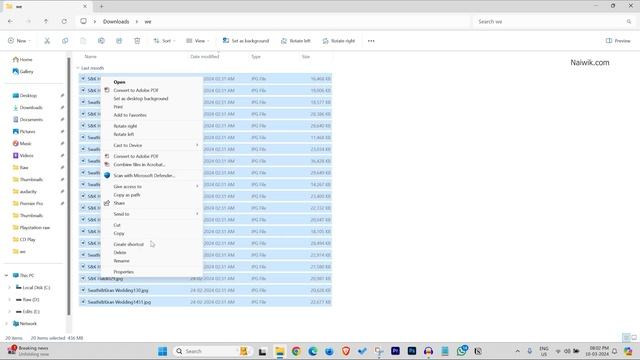640x360 pixels.
Task: Open the New dropdown in the toolbar
Action: [19, 41]
